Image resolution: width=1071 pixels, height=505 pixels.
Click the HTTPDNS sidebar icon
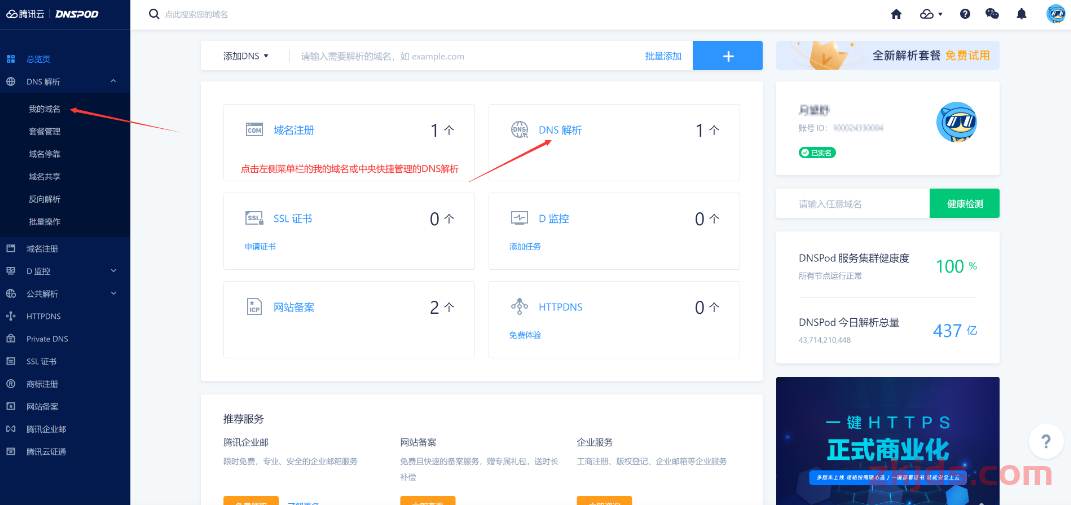click(x=10, y=316)
